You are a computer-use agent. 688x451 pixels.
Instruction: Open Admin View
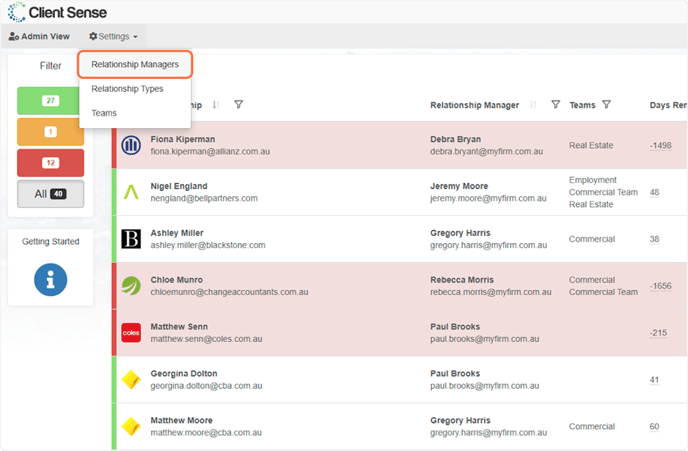(39, 36)
